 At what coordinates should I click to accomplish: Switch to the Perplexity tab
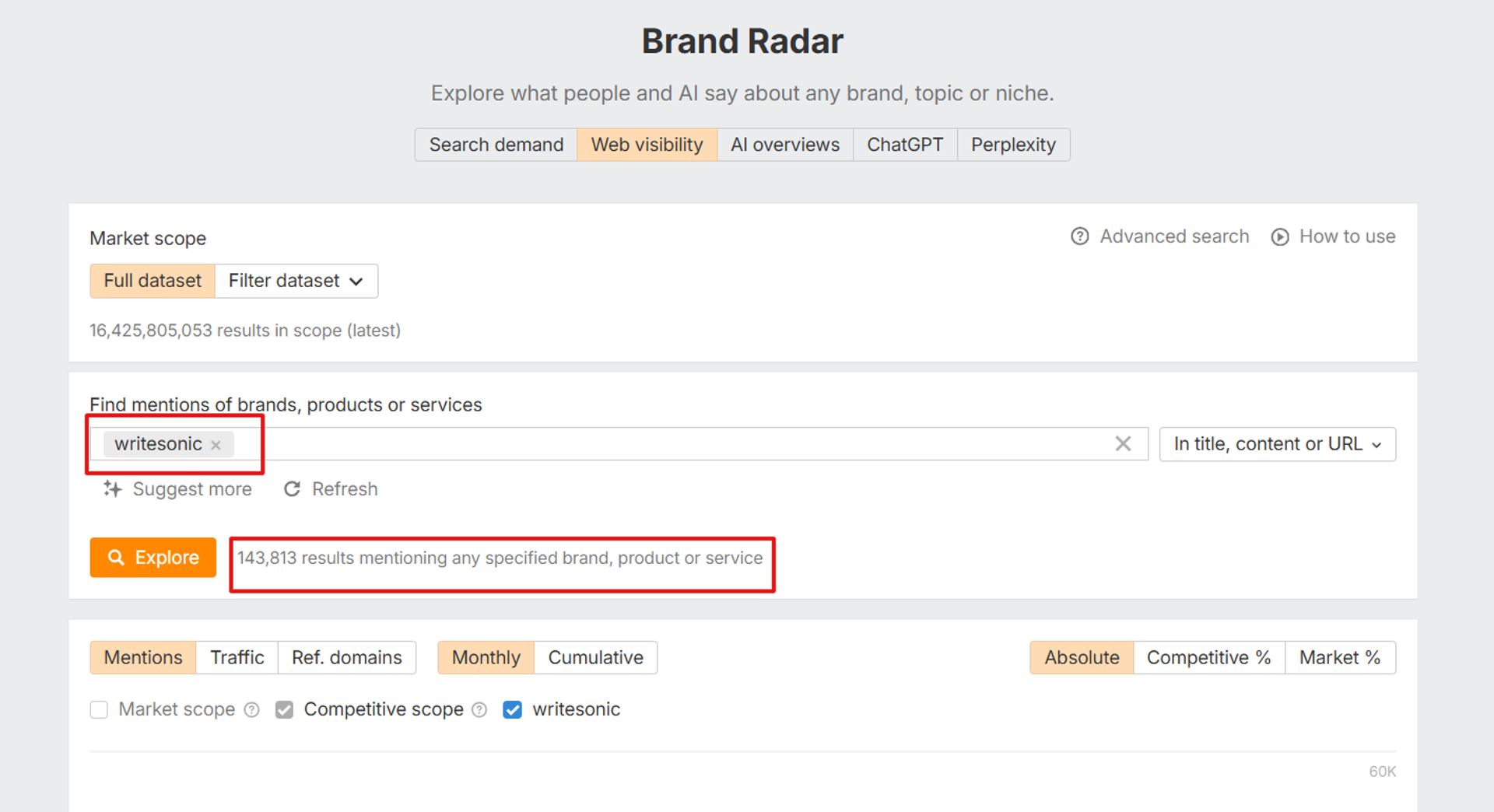click(1013, 145)
